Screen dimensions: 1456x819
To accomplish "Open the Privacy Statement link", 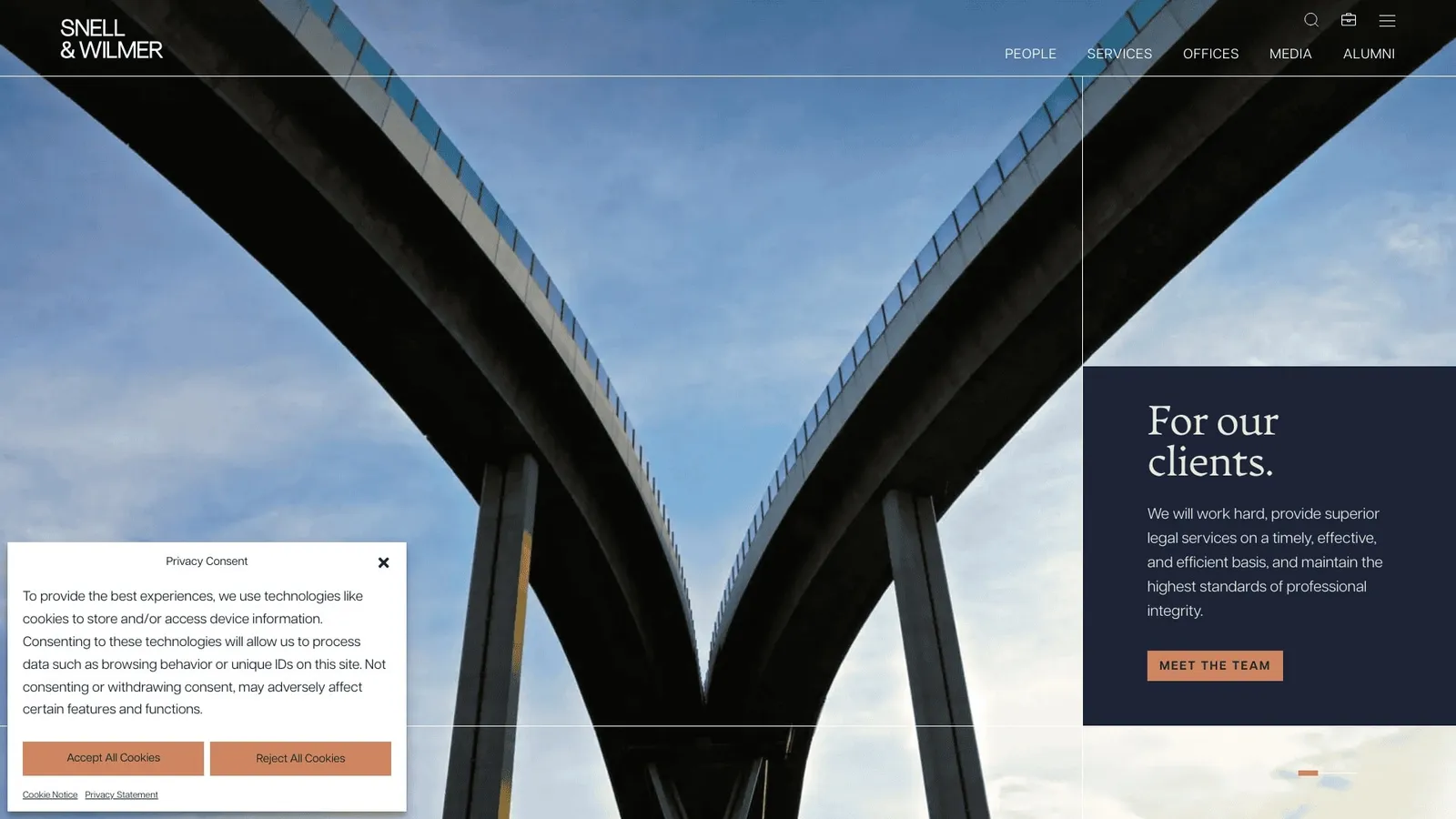I will tap(121, 794).
